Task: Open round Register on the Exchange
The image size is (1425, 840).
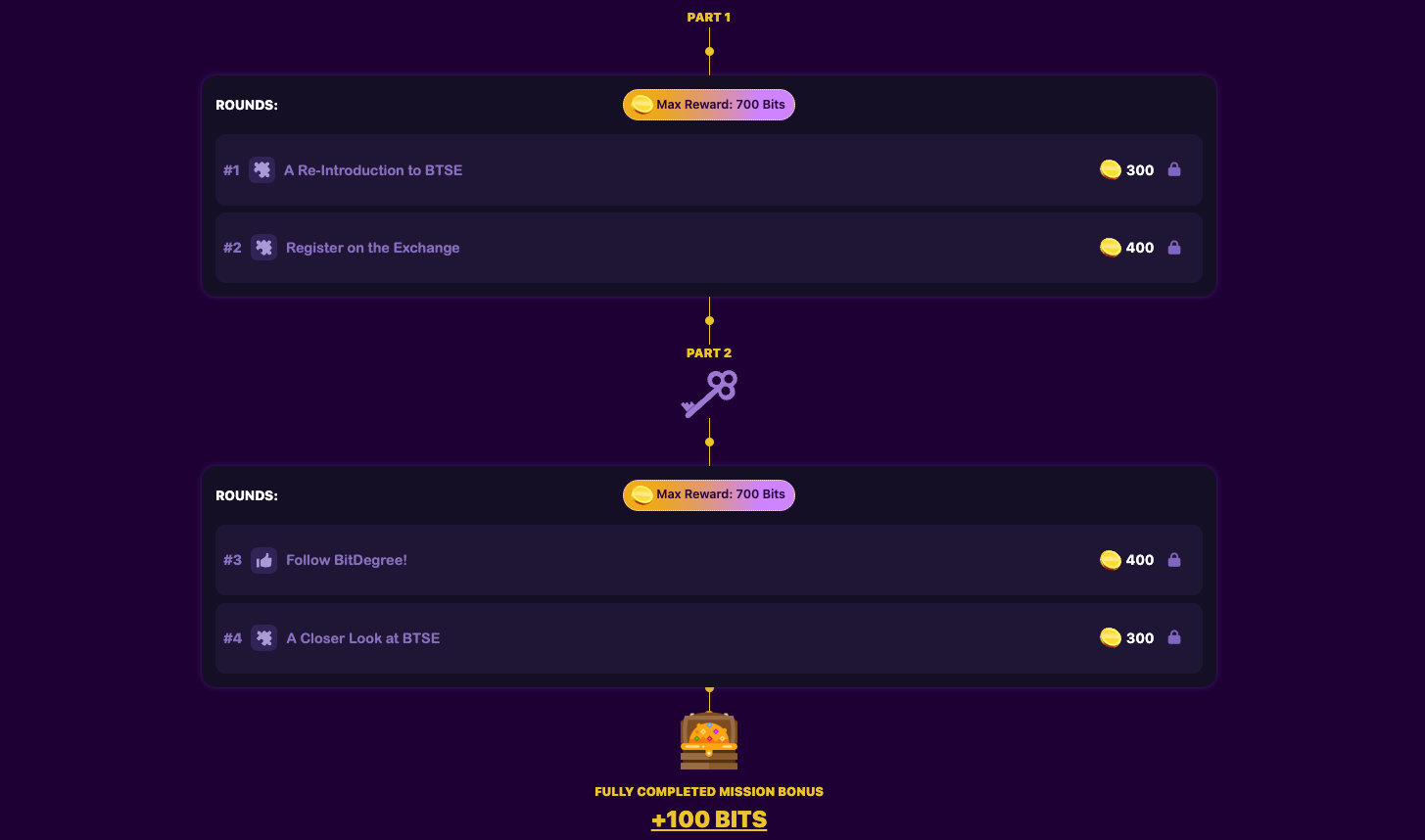Action: tap(372, 248)
